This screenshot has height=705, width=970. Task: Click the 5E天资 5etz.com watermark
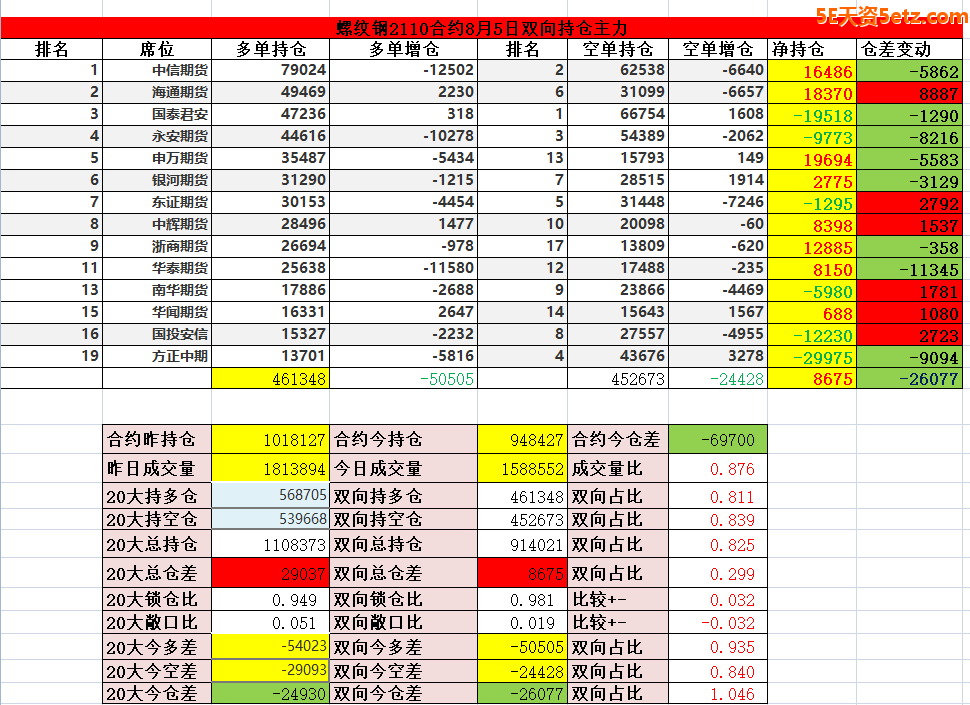tap(891, 16)
